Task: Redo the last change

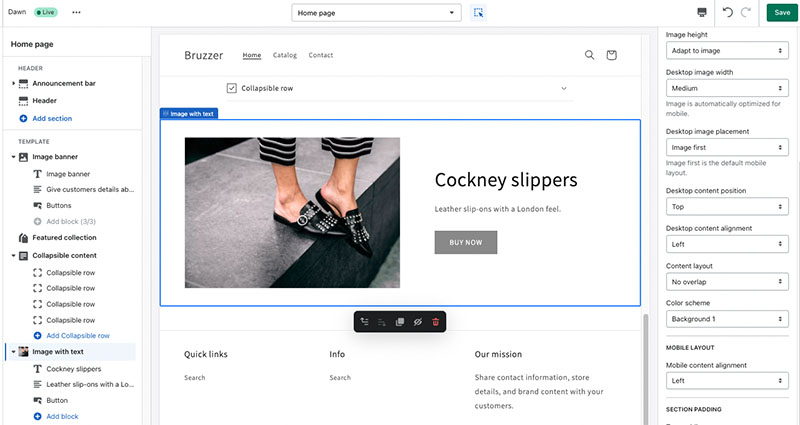Action: pyautogui.click(x=745, y=13)
